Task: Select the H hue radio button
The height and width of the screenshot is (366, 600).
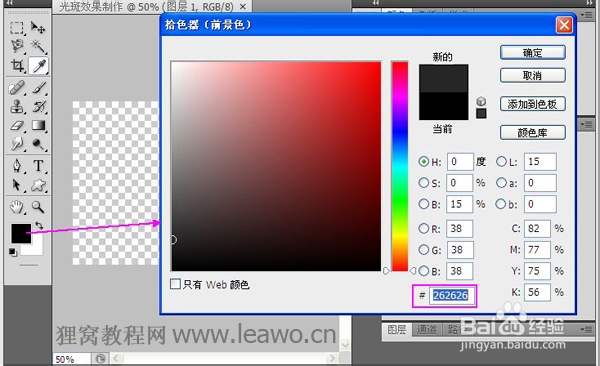Action: click(x=424, y=162)
